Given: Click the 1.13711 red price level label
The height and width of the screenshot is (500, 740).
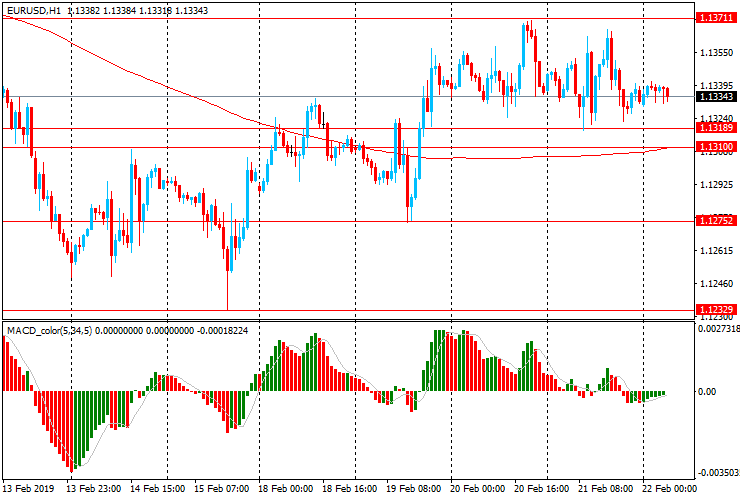Looking at the screenshot, I should (x=716, y=18).
